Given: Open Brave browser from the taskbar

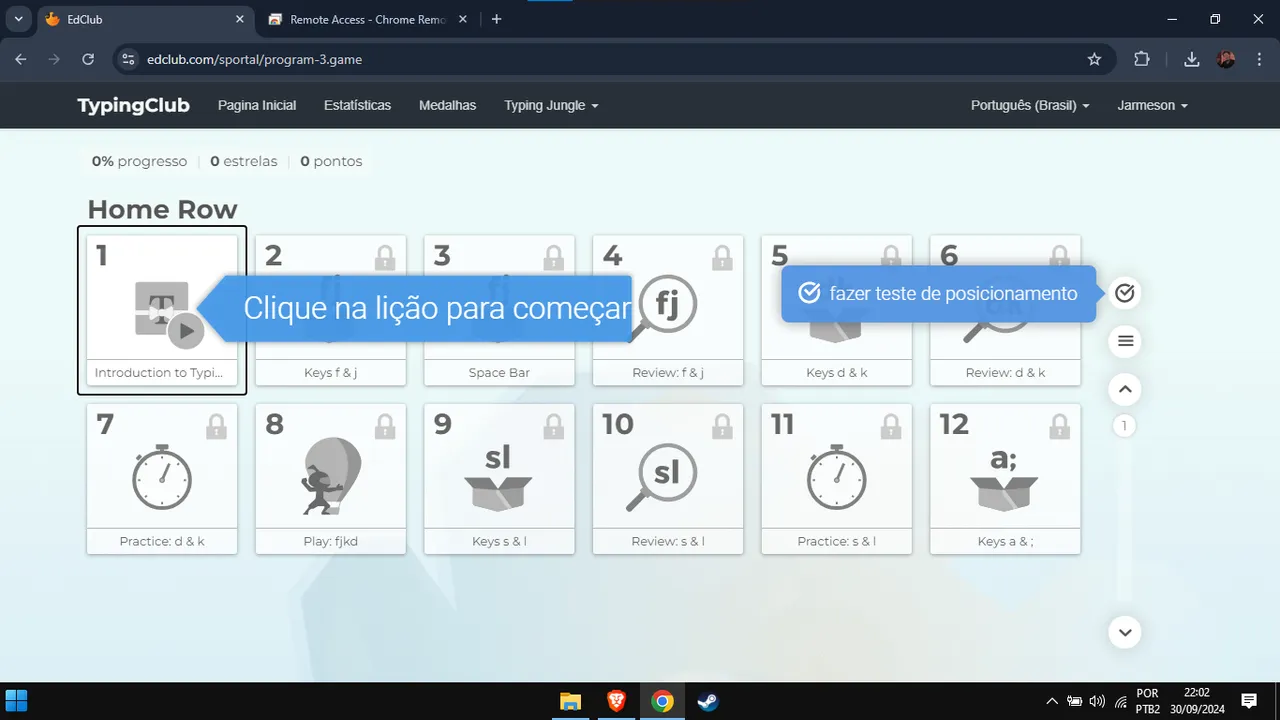Looking at the screenshot, I should point(616,701).
